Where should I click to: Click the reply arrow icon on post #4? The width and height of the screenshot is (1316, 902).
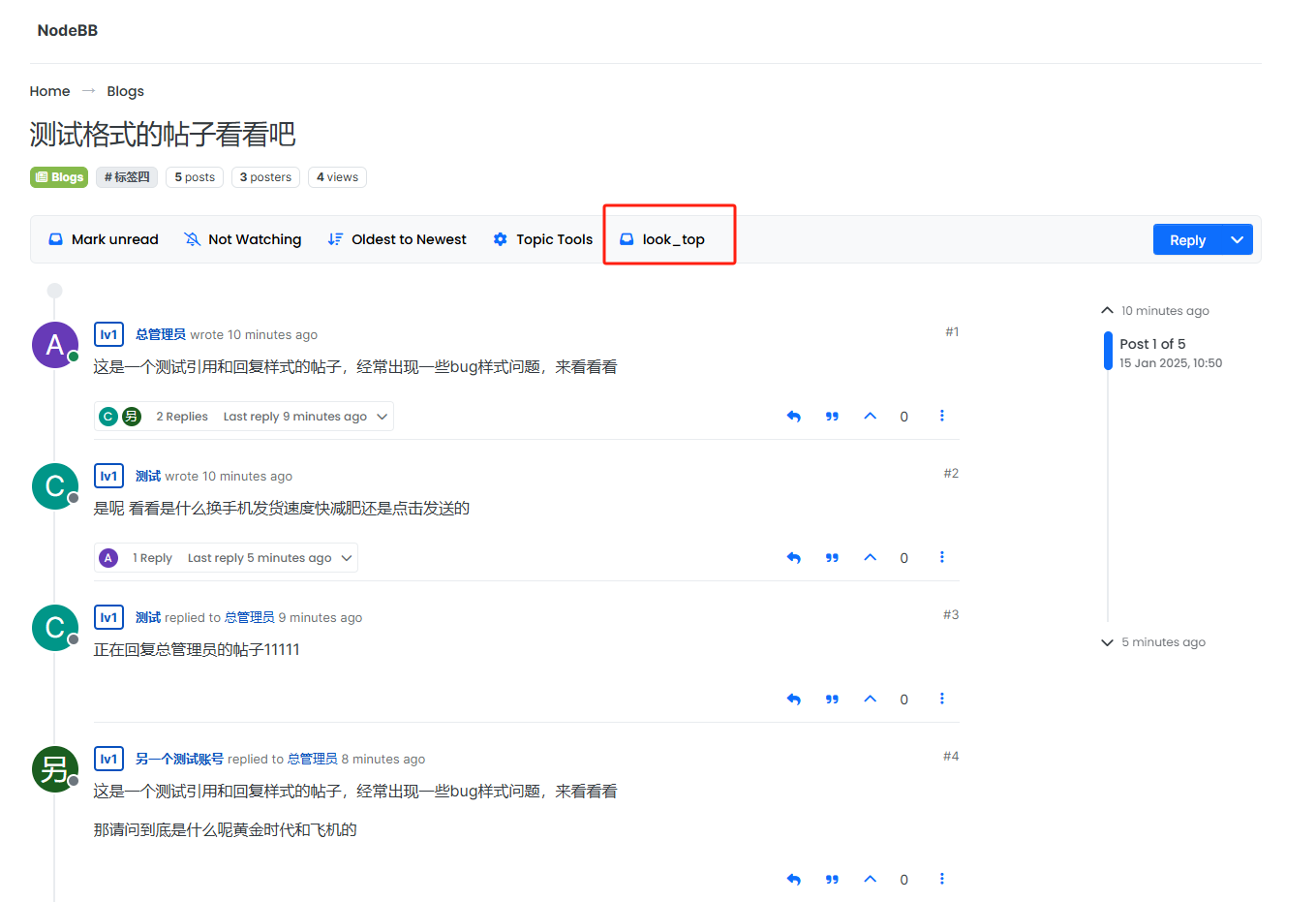(794, 880)
